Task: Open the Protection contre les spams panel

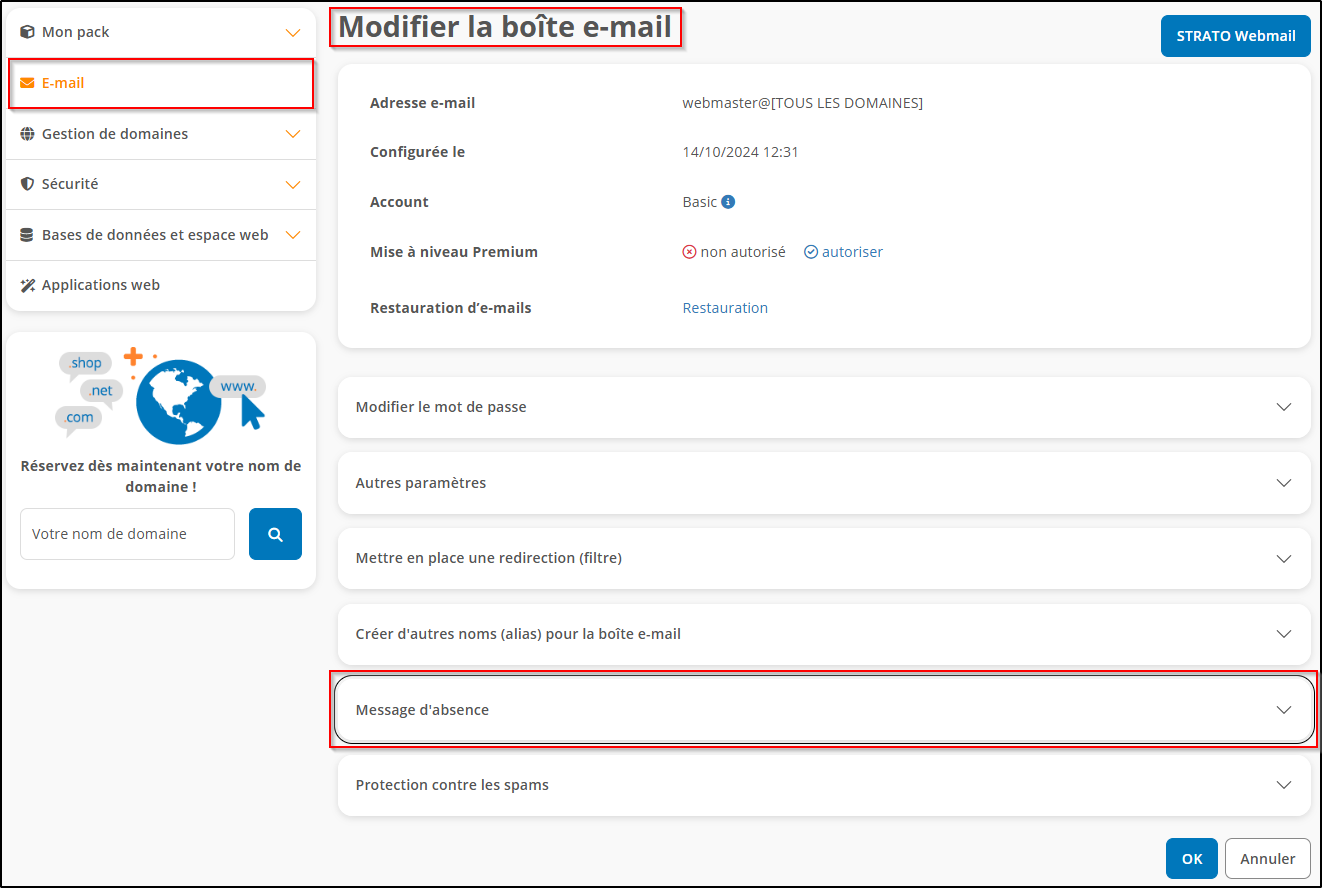Action: tap(823, 785)
